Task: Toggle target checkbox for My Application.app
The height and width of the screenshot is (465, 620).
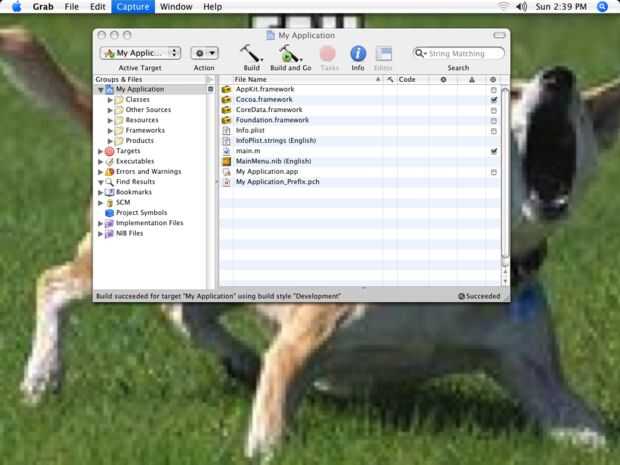Action: tap(493, 172)
